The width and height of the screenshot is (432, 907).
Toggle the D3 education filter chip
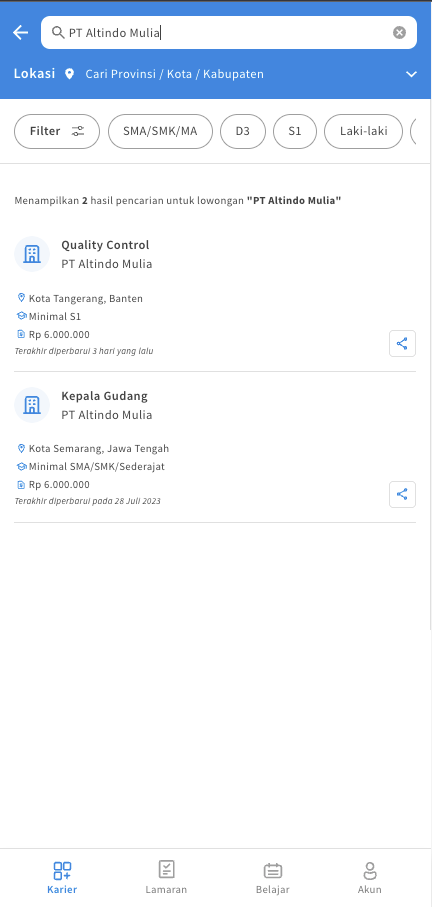pos(243,131)
